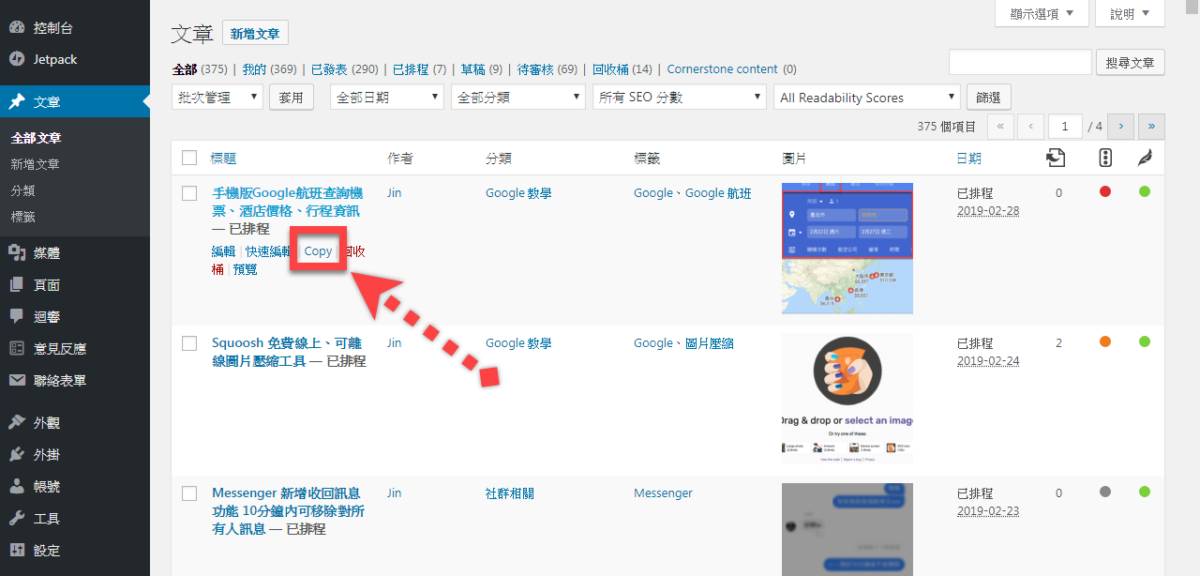The height and width of the screenshot is (576, 1200).
Task: Click the green readability dot of Messenger post
Action: tap(1144, 492)
